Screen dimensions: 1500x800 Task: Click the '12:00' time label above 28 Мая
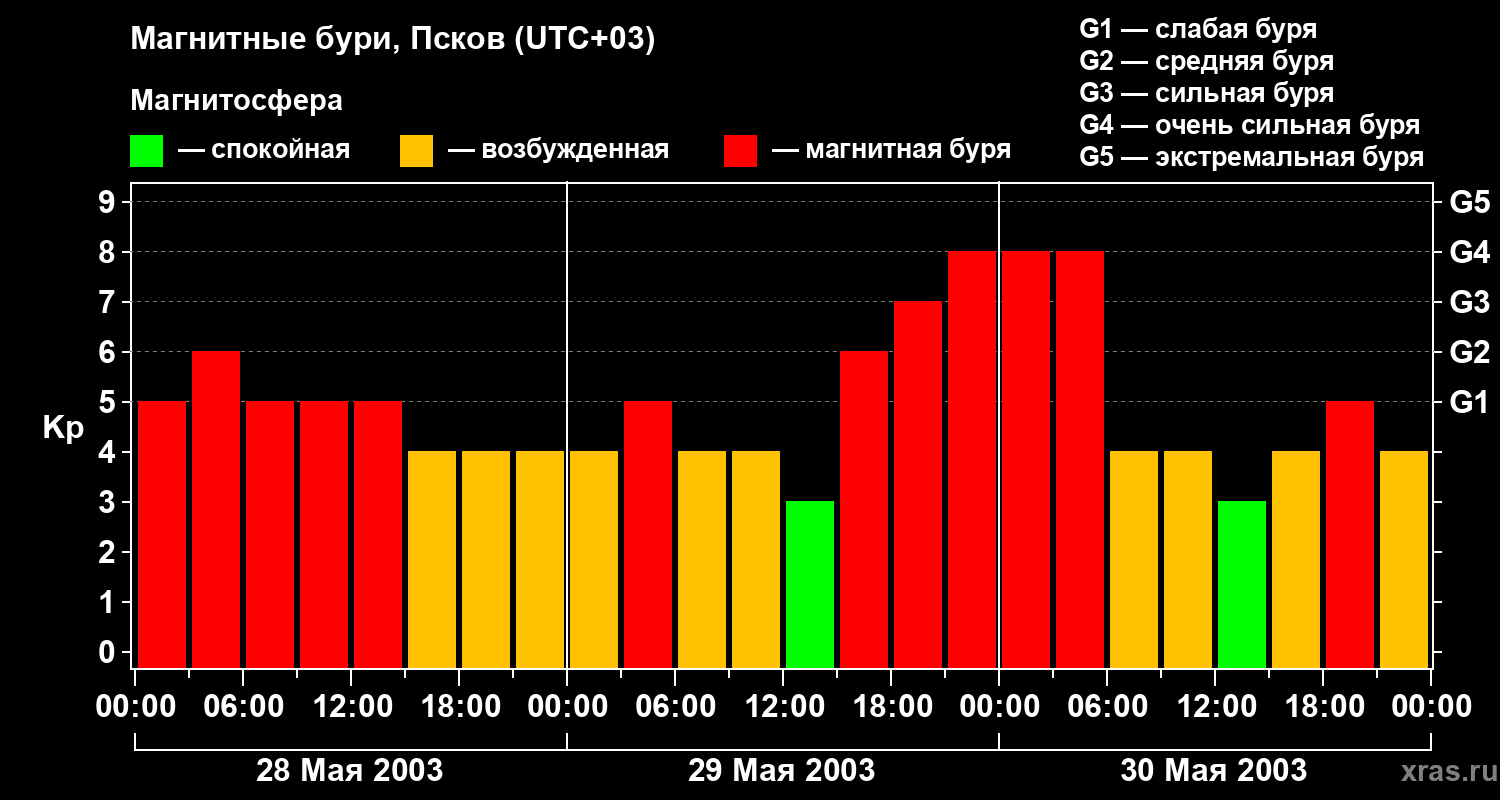(351, 707)
